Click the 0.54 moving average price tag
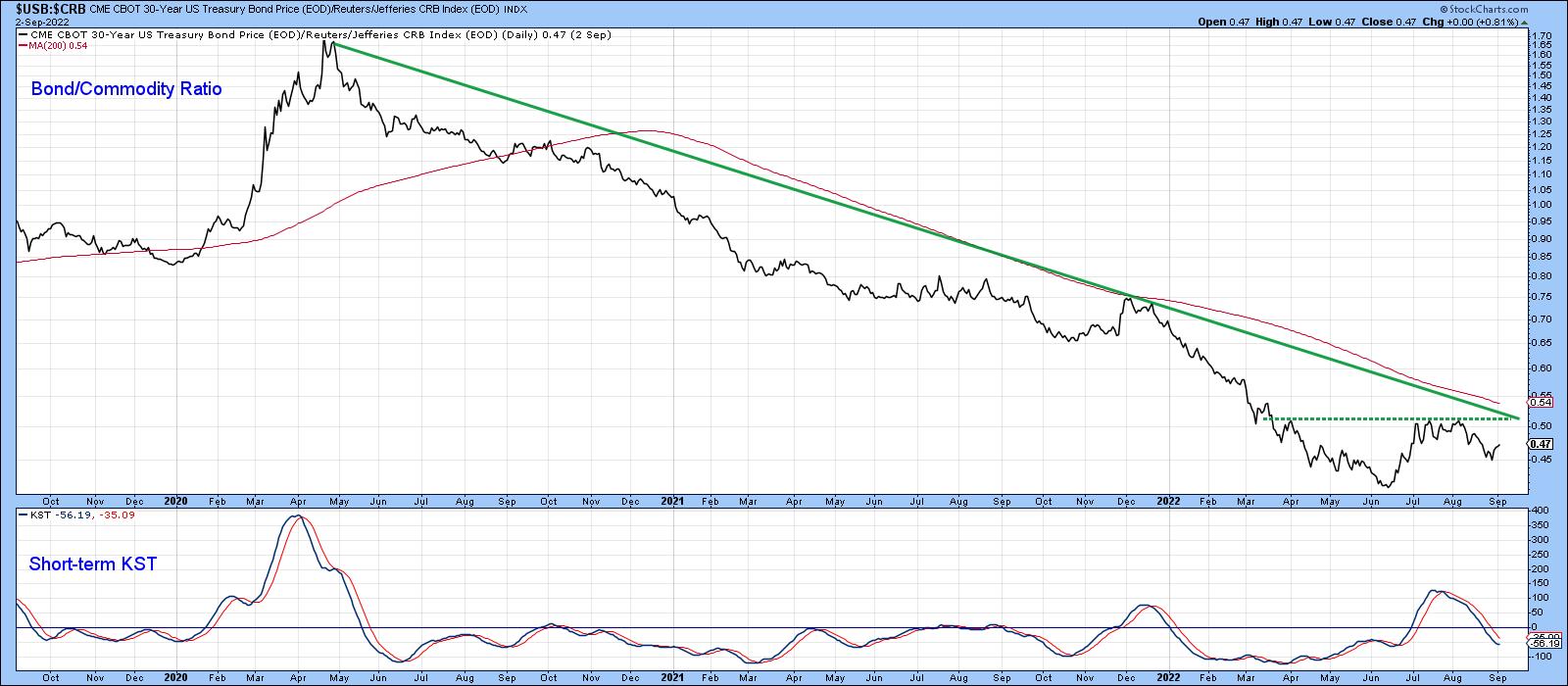 [x=1540, y=402]
